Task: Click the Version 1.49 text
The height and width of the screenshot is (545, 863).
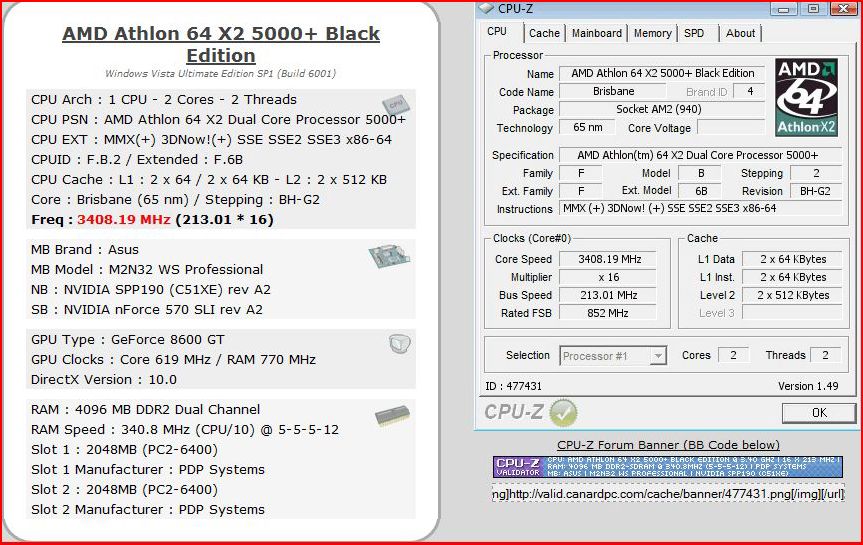Action: [808, 386]
